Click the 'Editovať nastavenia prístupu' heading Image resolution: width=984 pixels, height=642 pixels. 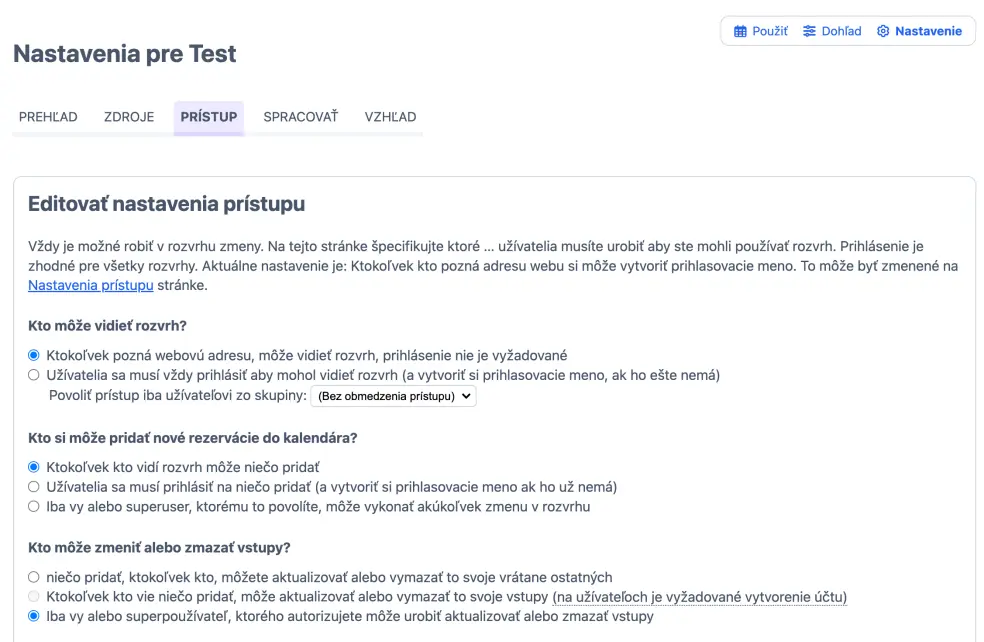point(166,204)
